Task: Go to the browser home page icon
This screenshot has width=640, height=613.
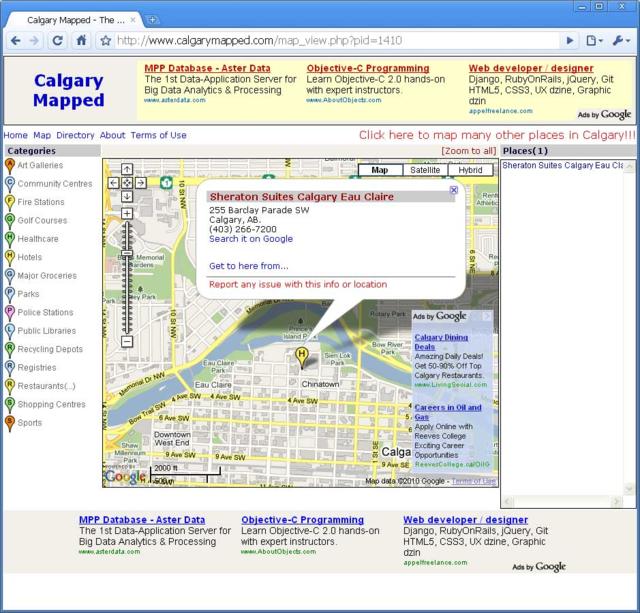Action: pos(82,40)
